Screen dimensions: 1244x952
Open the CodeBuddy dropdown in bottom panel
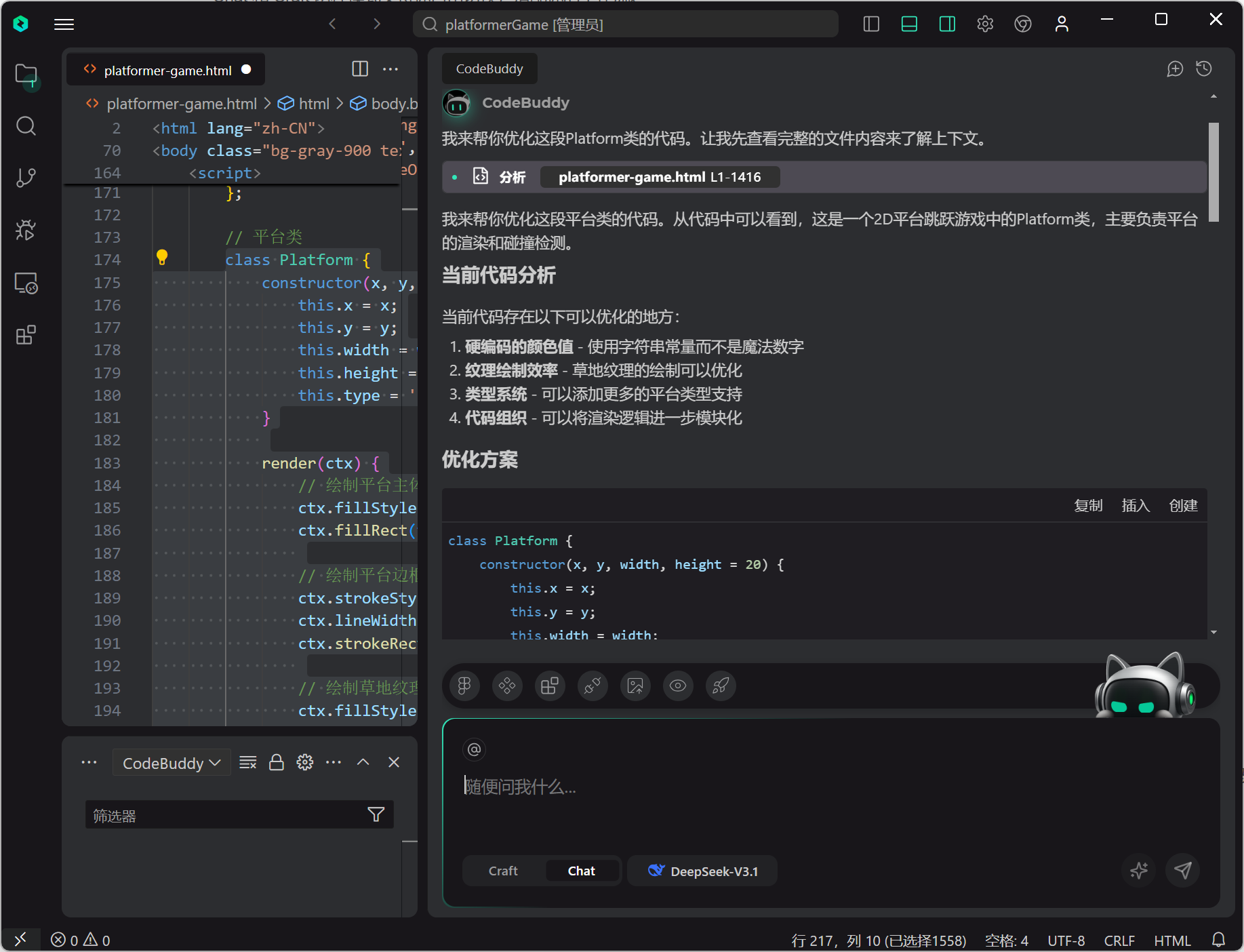(x=171, y=763)
